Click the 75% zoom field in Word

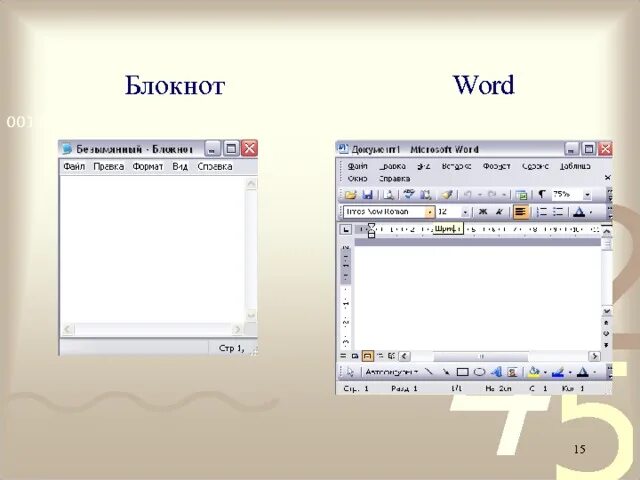point(567,195)
